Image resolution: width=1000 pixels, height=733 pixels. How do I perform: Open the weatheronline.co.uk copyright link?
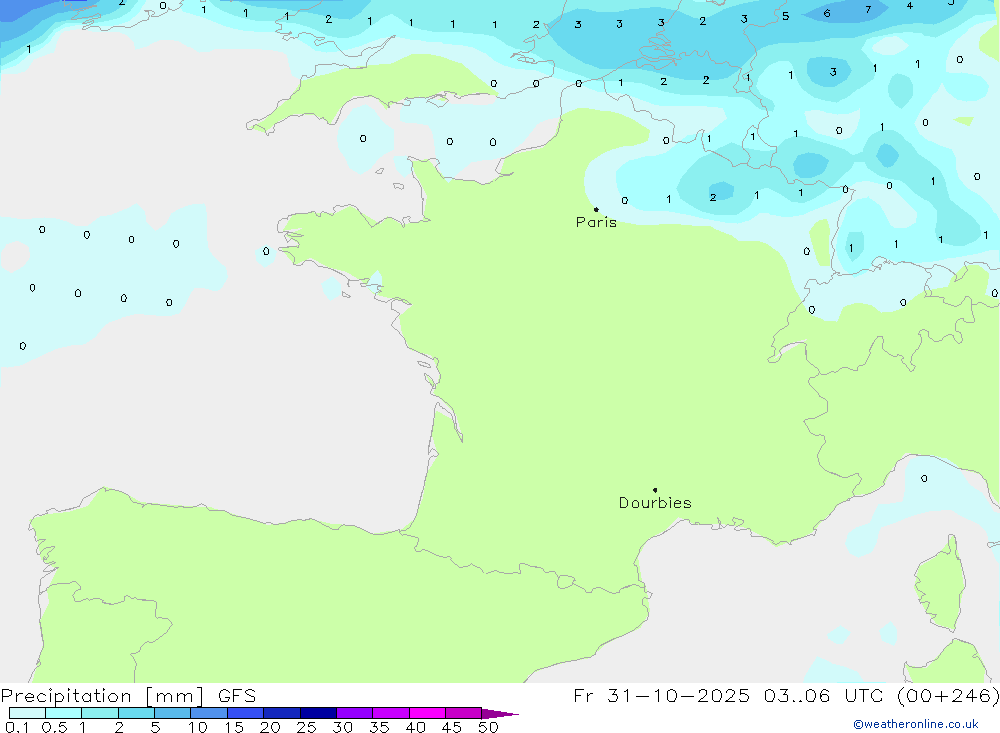915,724
